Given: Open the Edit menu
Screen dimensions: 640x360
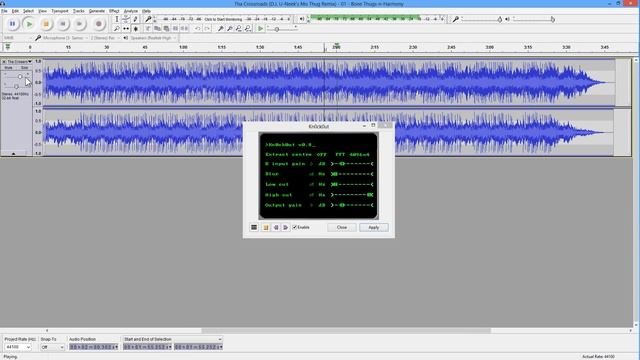Looking at the screenshot, I should 15,11.
